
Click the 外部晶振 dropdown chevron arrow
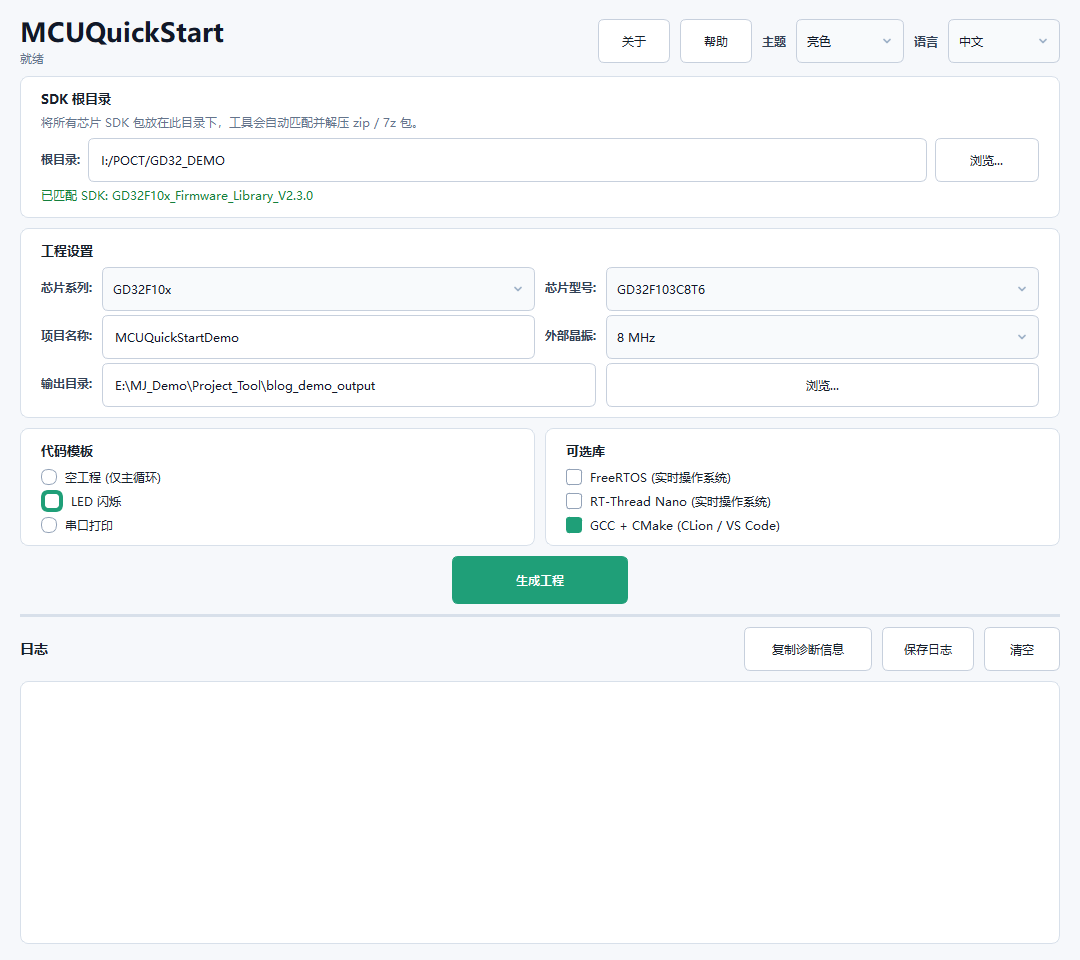point(1022,337)
